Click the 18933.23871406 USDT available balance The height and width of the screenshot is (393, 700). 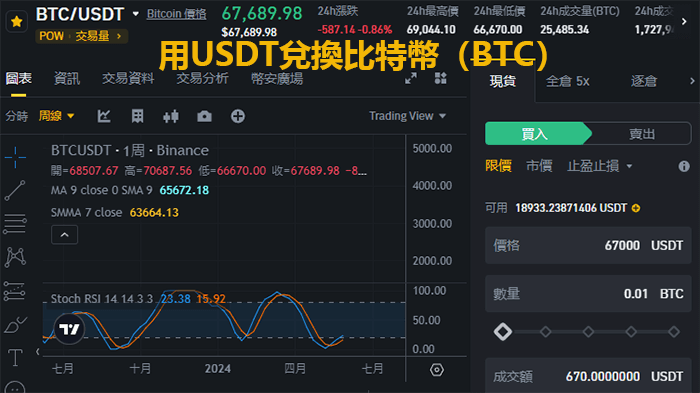coord(571,208)
